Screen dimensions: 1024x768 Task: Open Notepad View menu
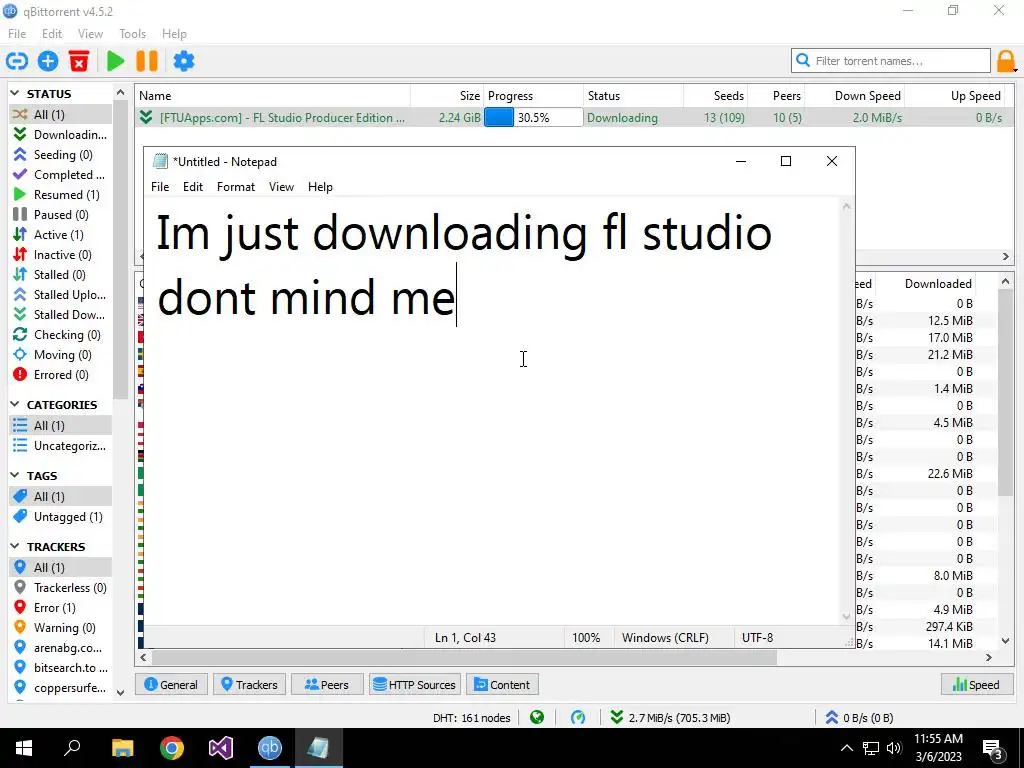point(281,187)
